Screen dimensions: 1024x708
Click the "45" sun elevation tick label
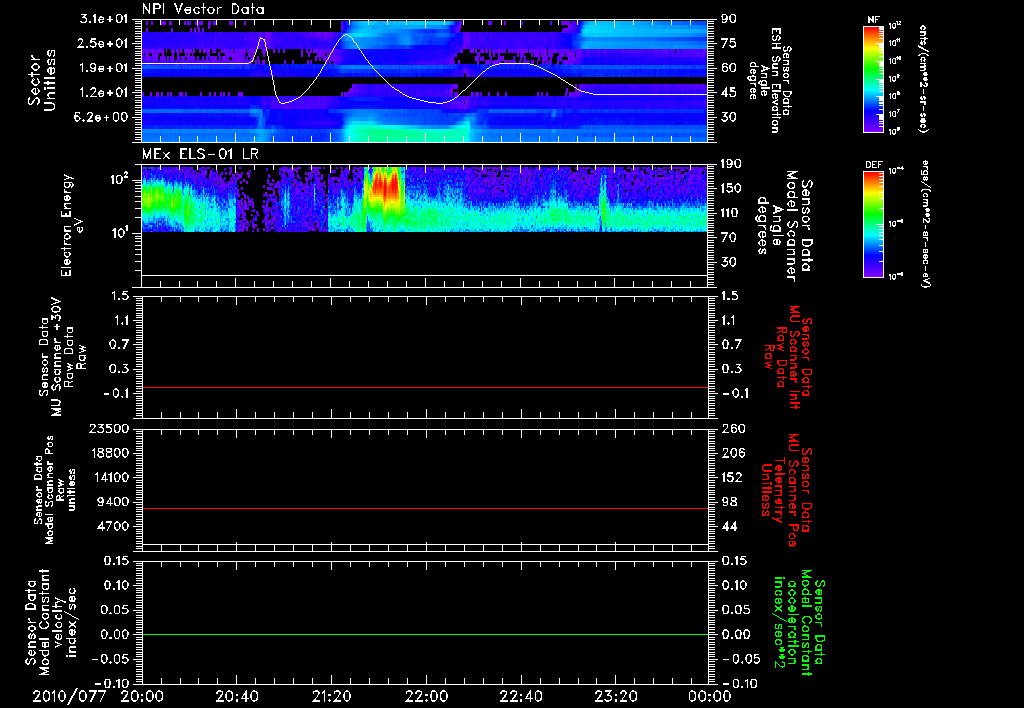click(729, 93)
